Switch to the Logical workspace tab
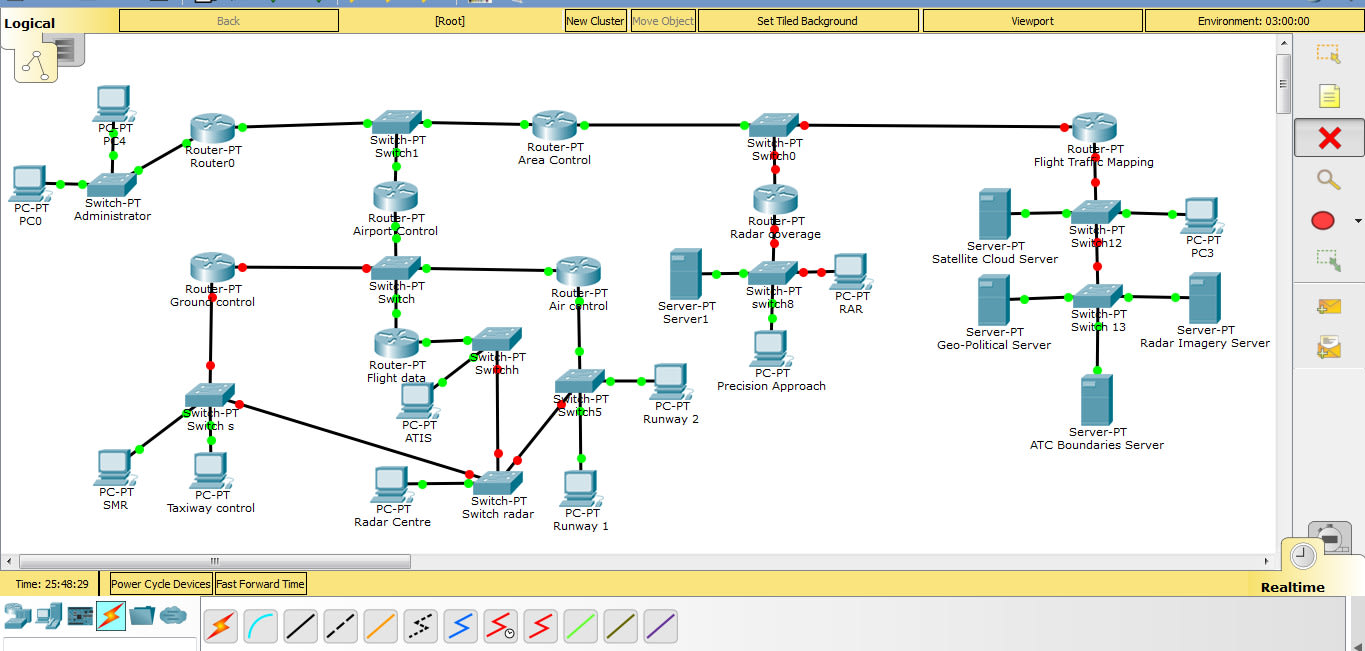Screen dimensions: 1365x651 click(x=30, y=21)
